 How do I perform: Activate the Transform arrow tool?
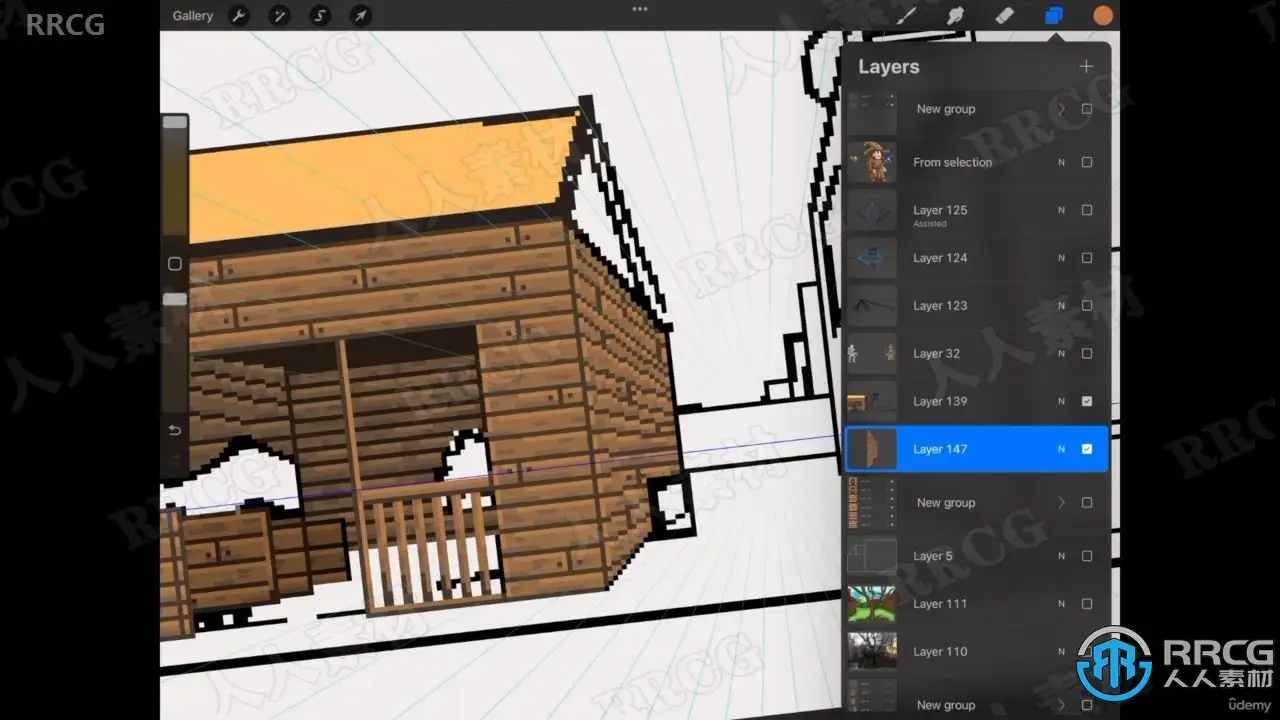point(360,15)
